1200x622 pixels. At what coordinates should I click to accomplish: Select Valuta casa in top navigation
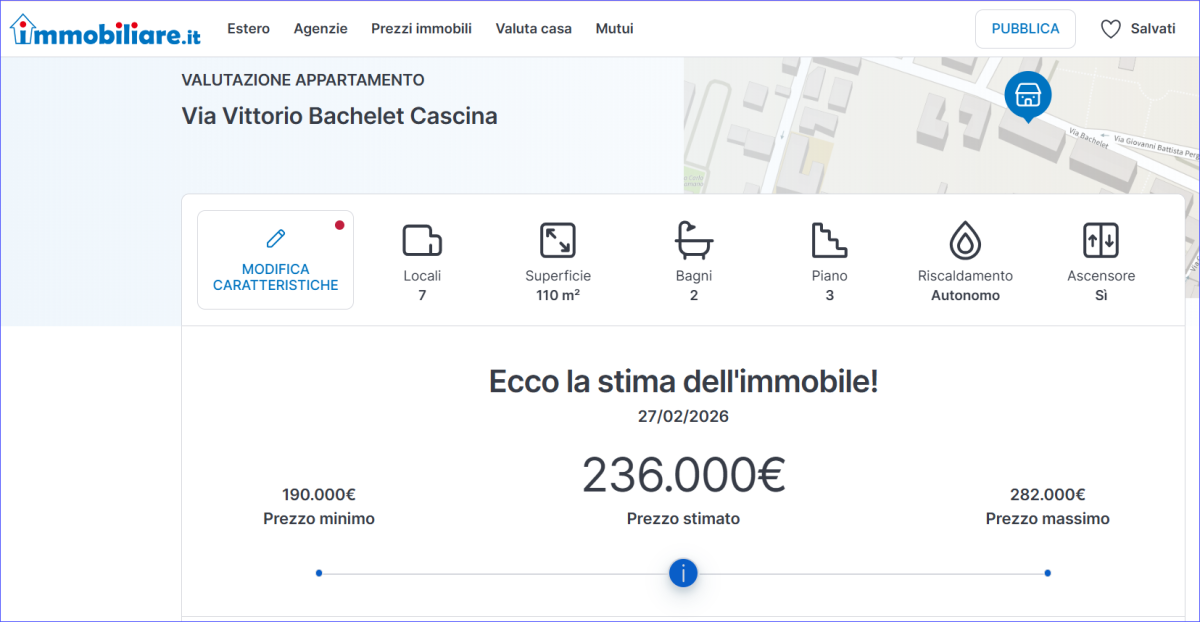click(533, 29)
